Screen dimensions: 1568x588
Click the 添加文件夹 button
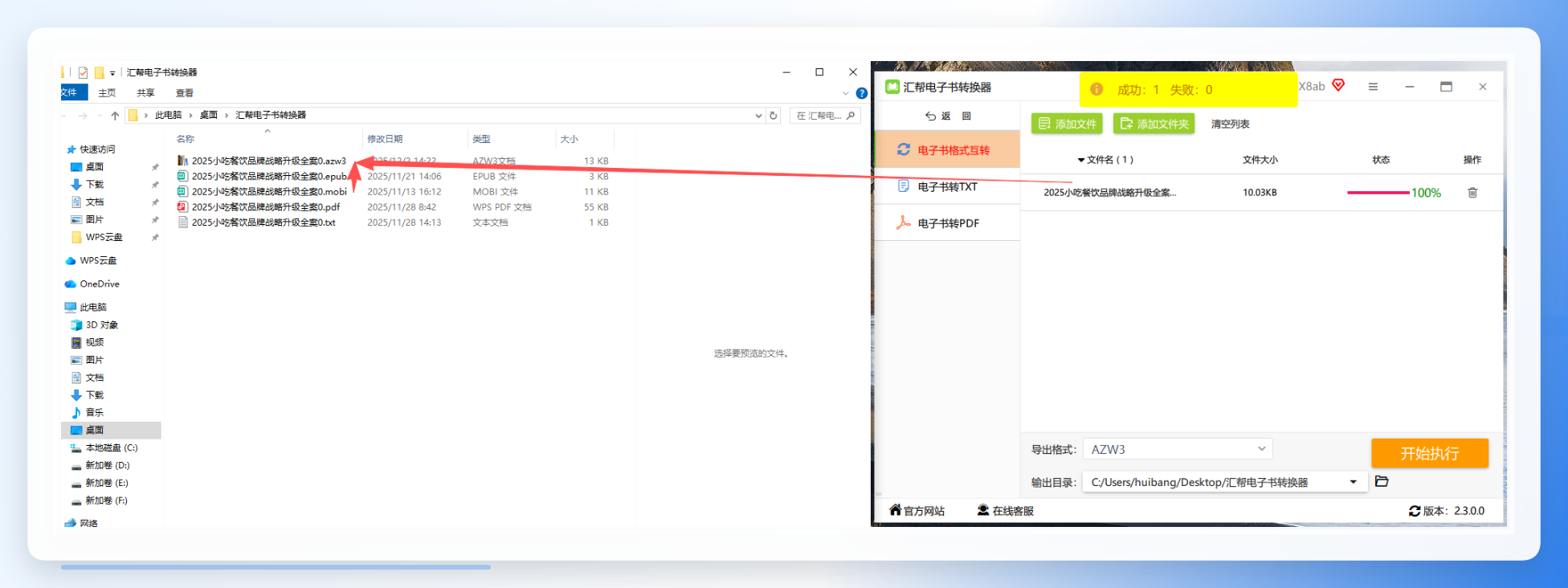tap(1154, 124)
